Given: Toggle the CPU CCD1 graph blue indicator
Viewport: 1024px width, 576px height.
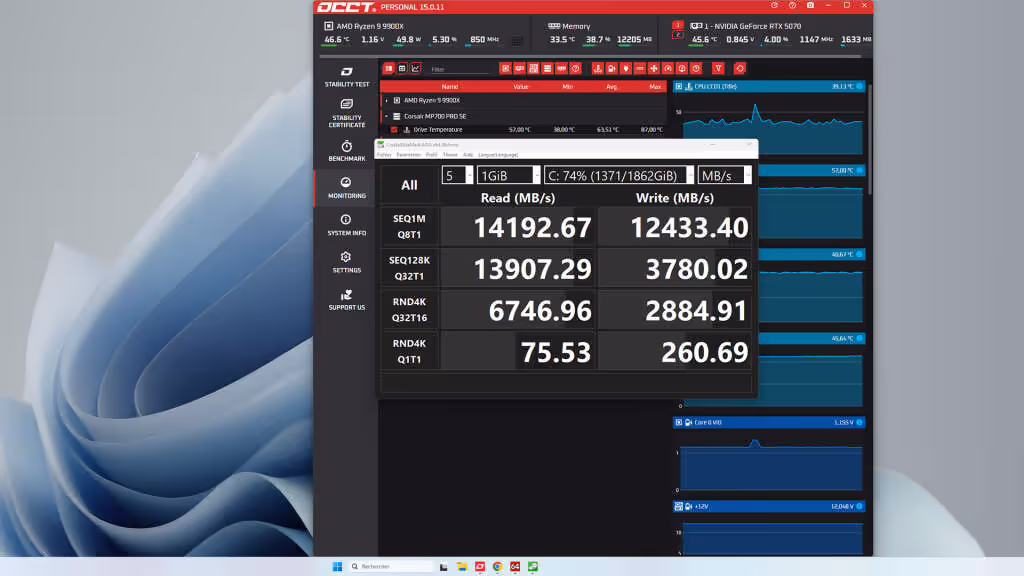Looking at the screenshot, I should pos(860,86).
